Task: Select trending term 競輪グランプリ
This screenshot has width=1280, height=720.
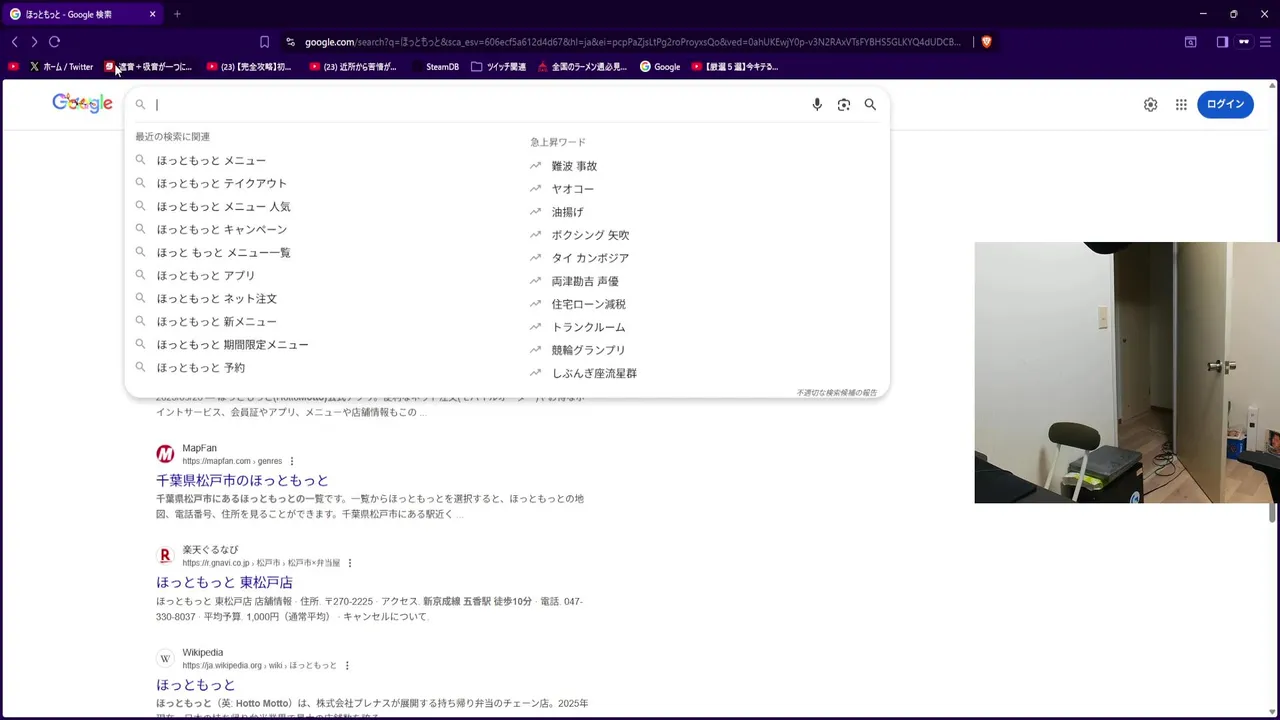Action: click(588, 350)
